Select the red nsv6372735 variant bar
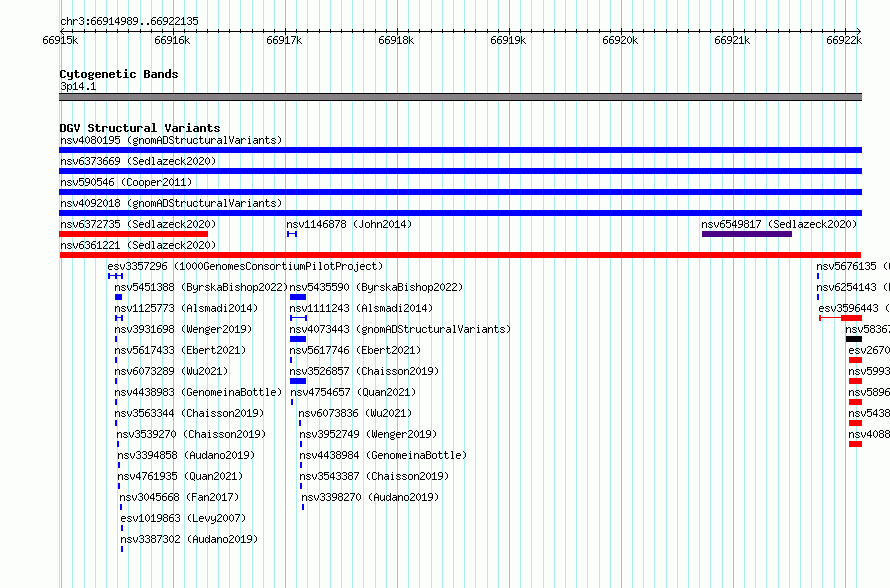The width and height of the screenshot is (890, 588). tap(133, 234)
